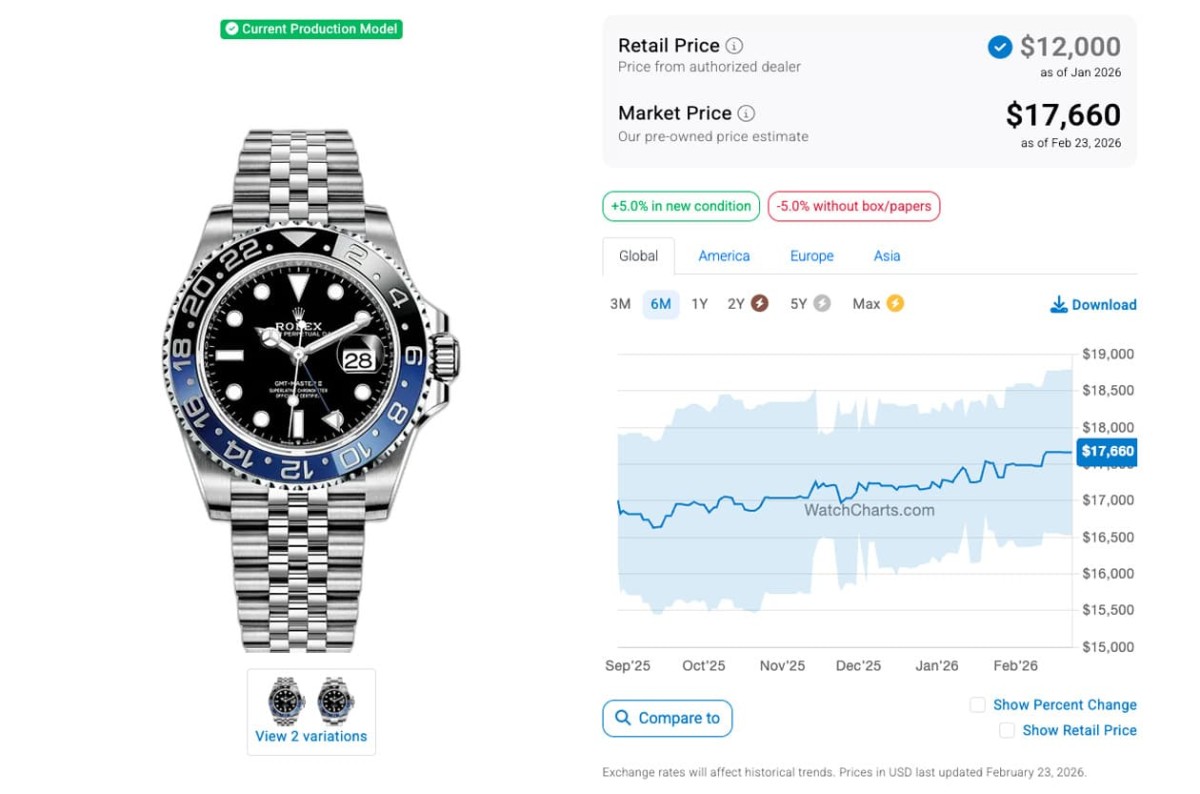Select the 3M time range
This screenshot has height=794, width=1200.
[620, 304]
